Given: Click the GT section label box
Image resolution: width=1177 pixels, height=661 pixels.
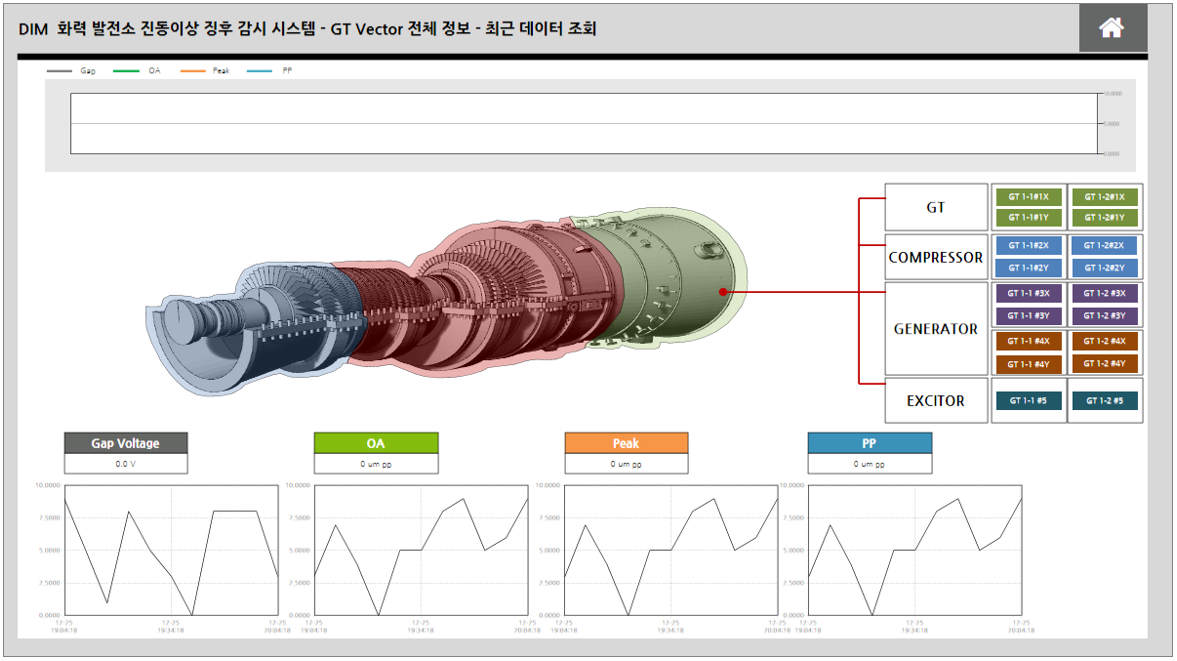Looking at the screenshot, I should pos(936,207).
